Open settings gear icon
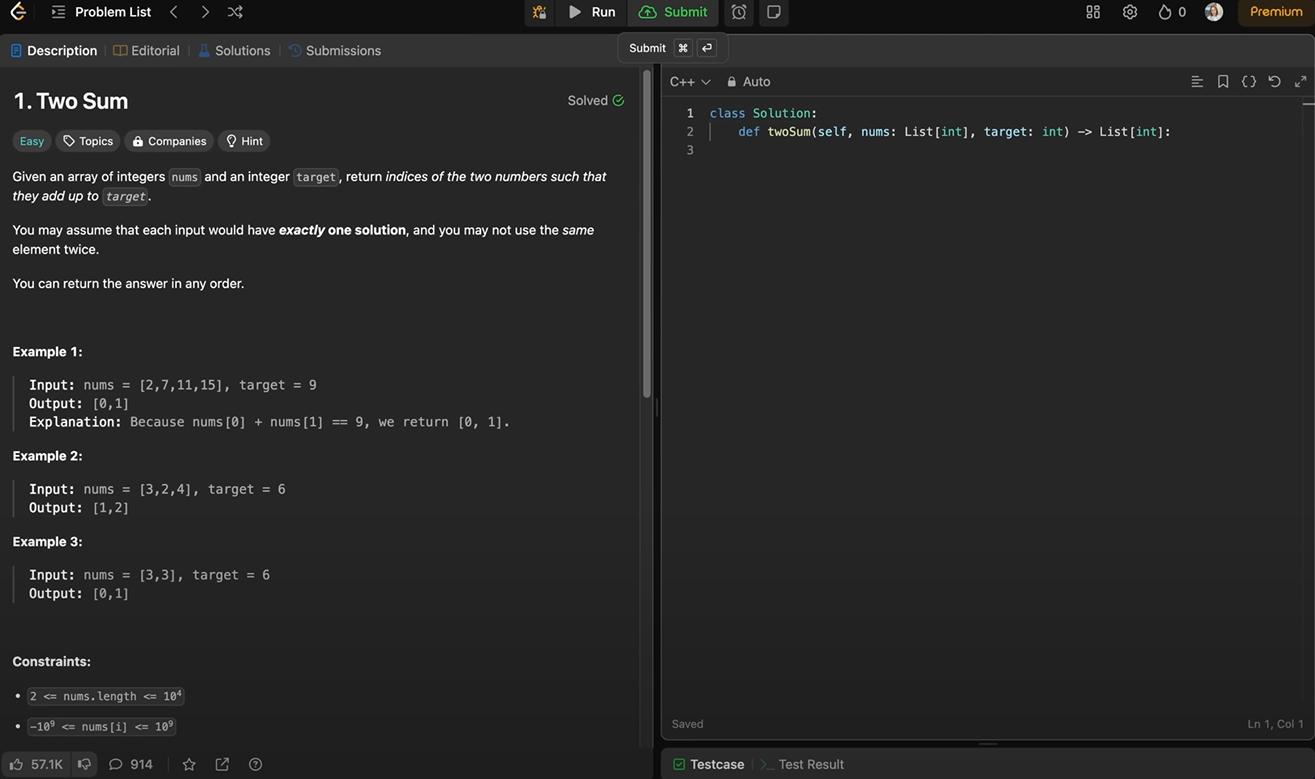This screenshot has height=779, width=1315. click(x=1130, y=12)
